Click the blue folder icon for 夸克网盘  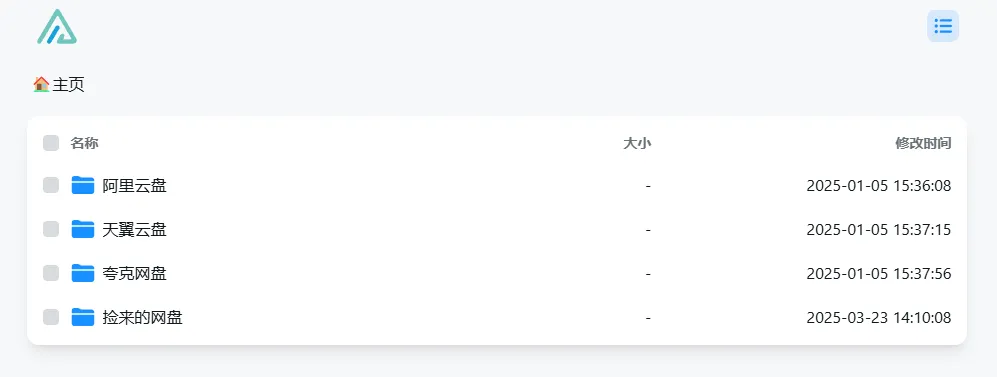(83, 273)
